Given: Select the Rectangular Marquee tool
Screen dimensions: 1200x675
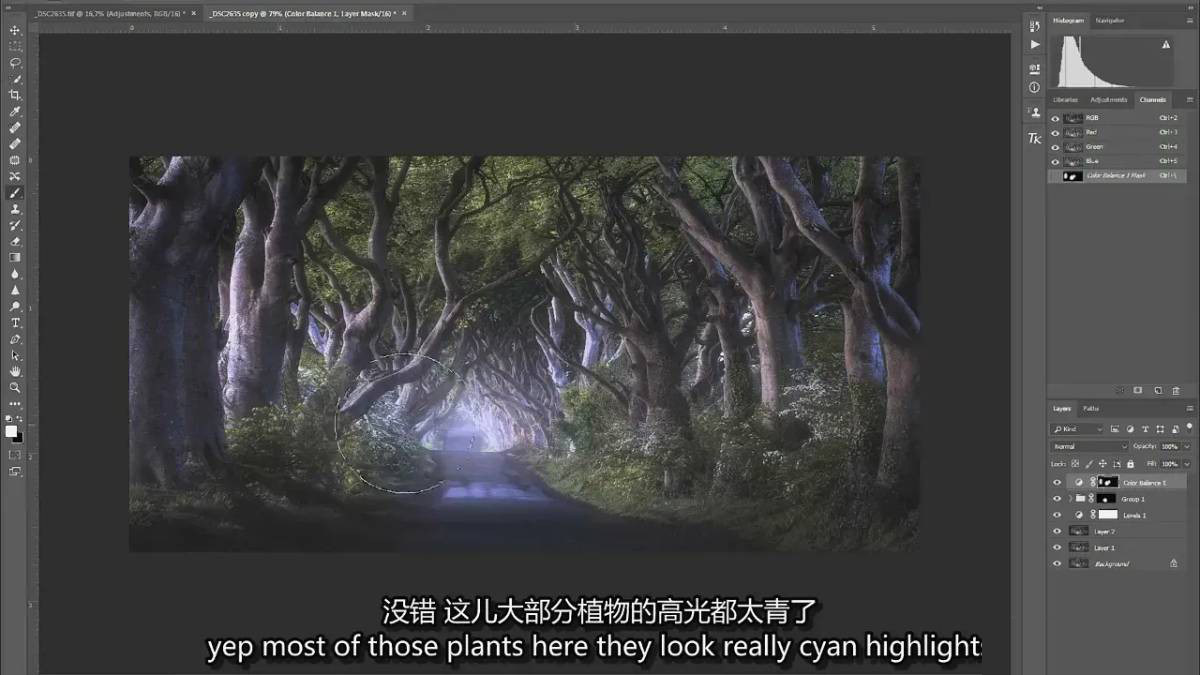Looking at the screenshot, I should click(15, 46).
